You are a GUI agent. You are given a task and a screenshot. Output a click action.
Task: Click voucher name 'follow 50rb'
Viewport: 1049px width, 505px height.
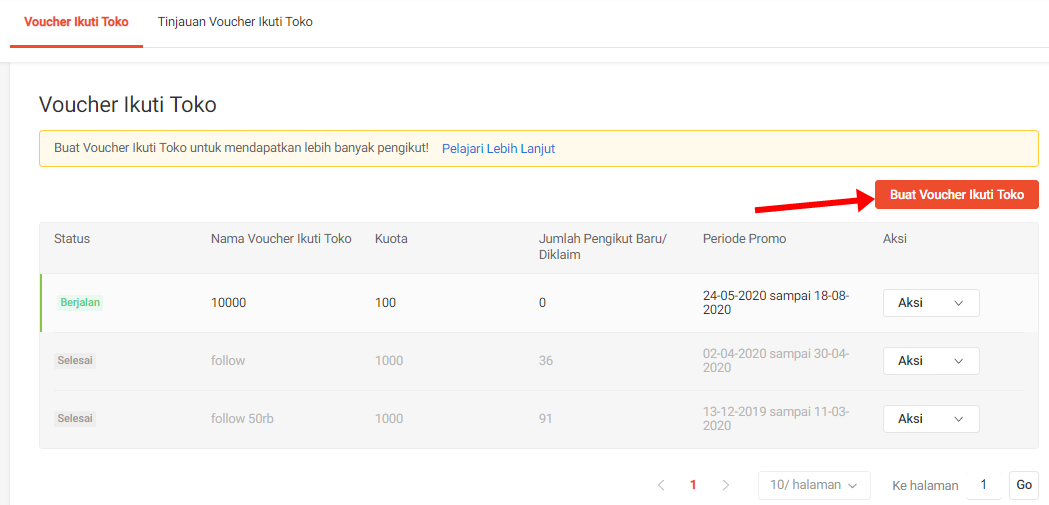coord(242,419)
